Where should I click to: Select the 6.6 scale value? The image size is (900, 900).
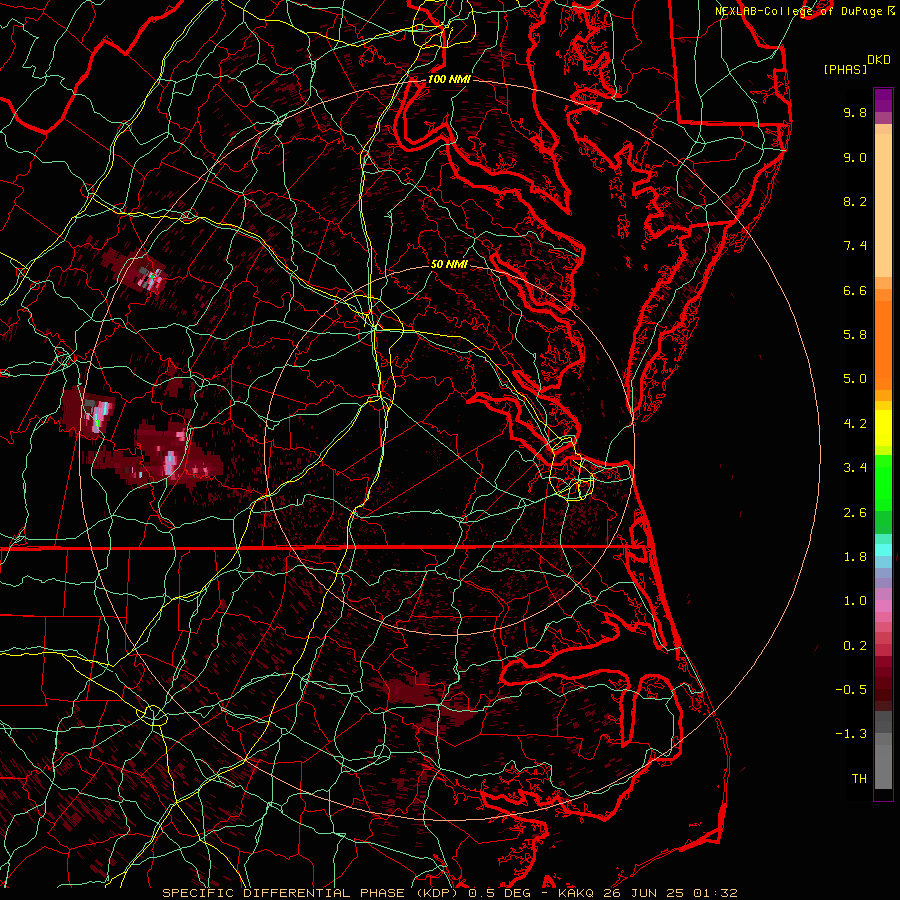click(855, 290)
